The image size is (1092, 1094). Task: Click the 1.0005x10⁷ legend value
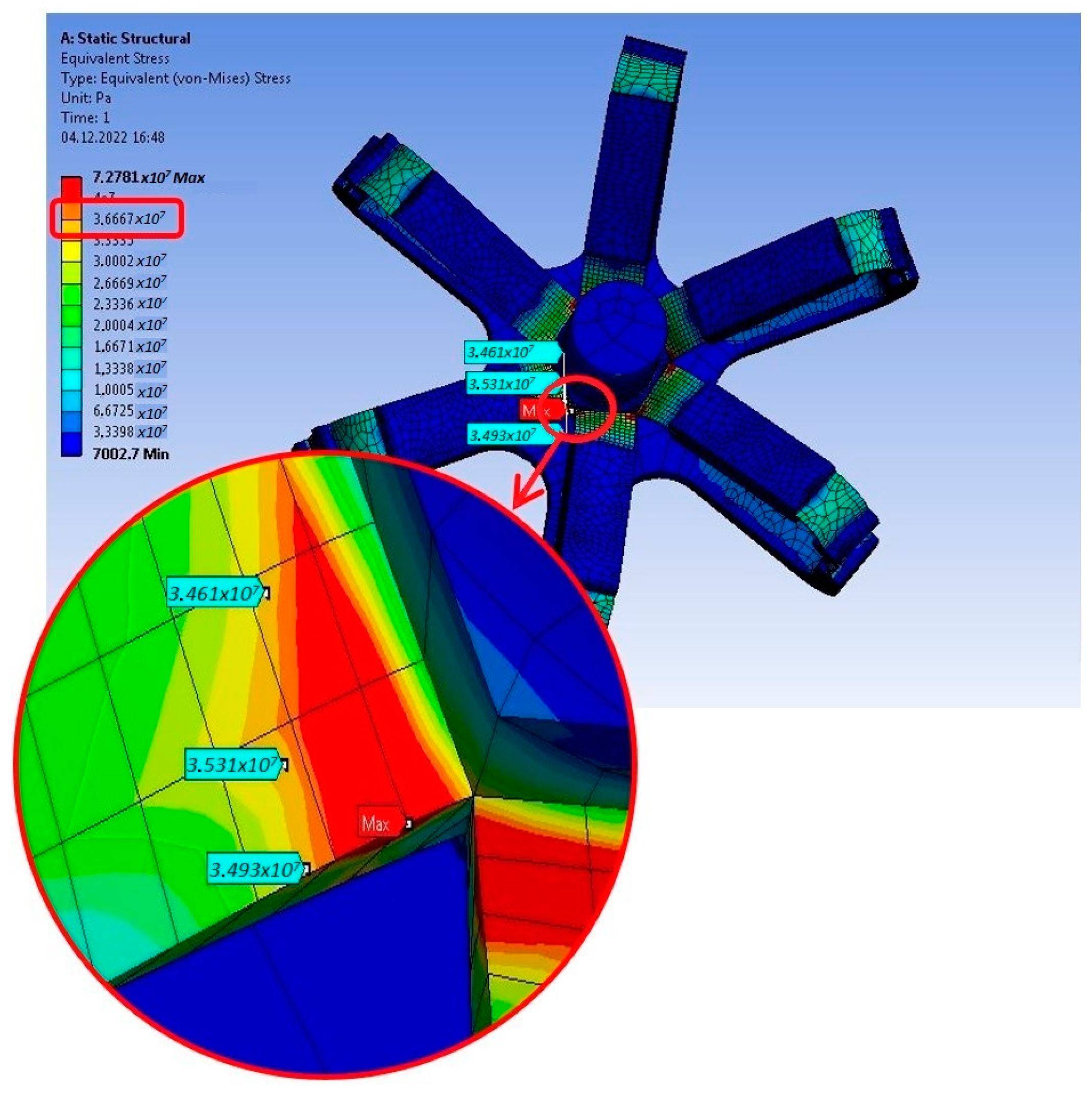click(x=130, y=390)
